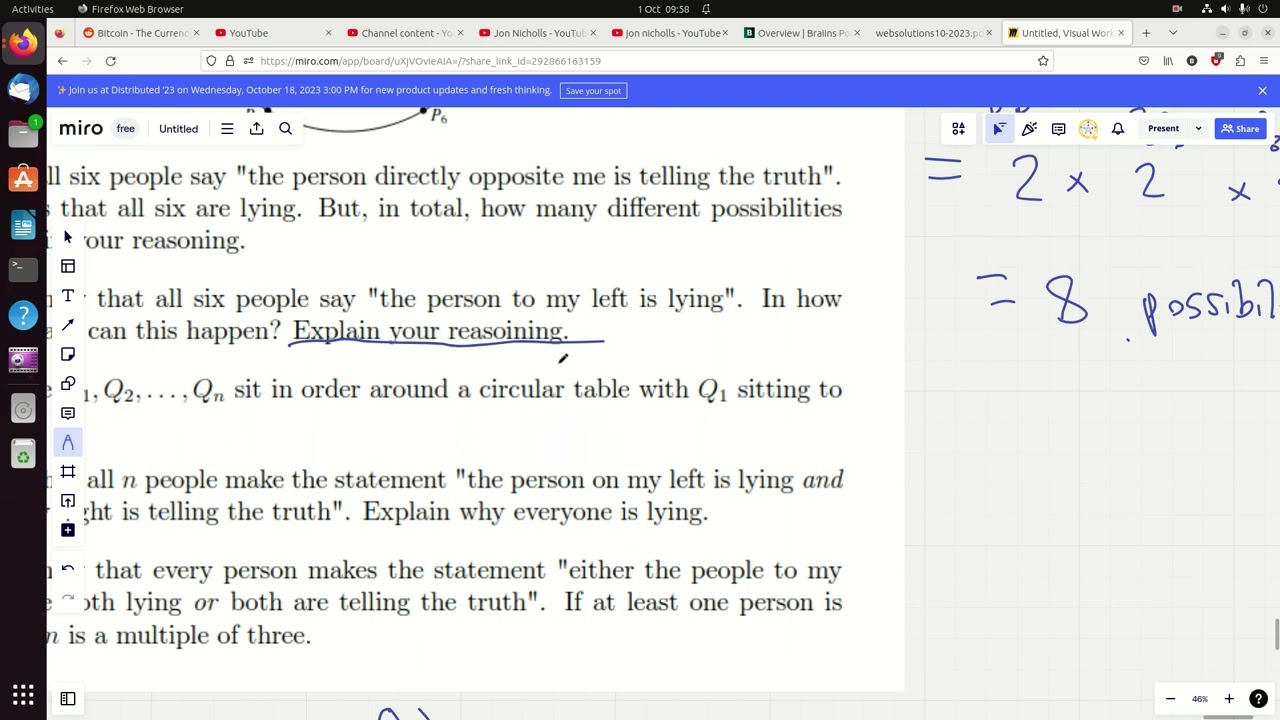This screenshot has height=720, width=1280.
Task: Choose the connection line arrow tool
Action: click(68, 325)
